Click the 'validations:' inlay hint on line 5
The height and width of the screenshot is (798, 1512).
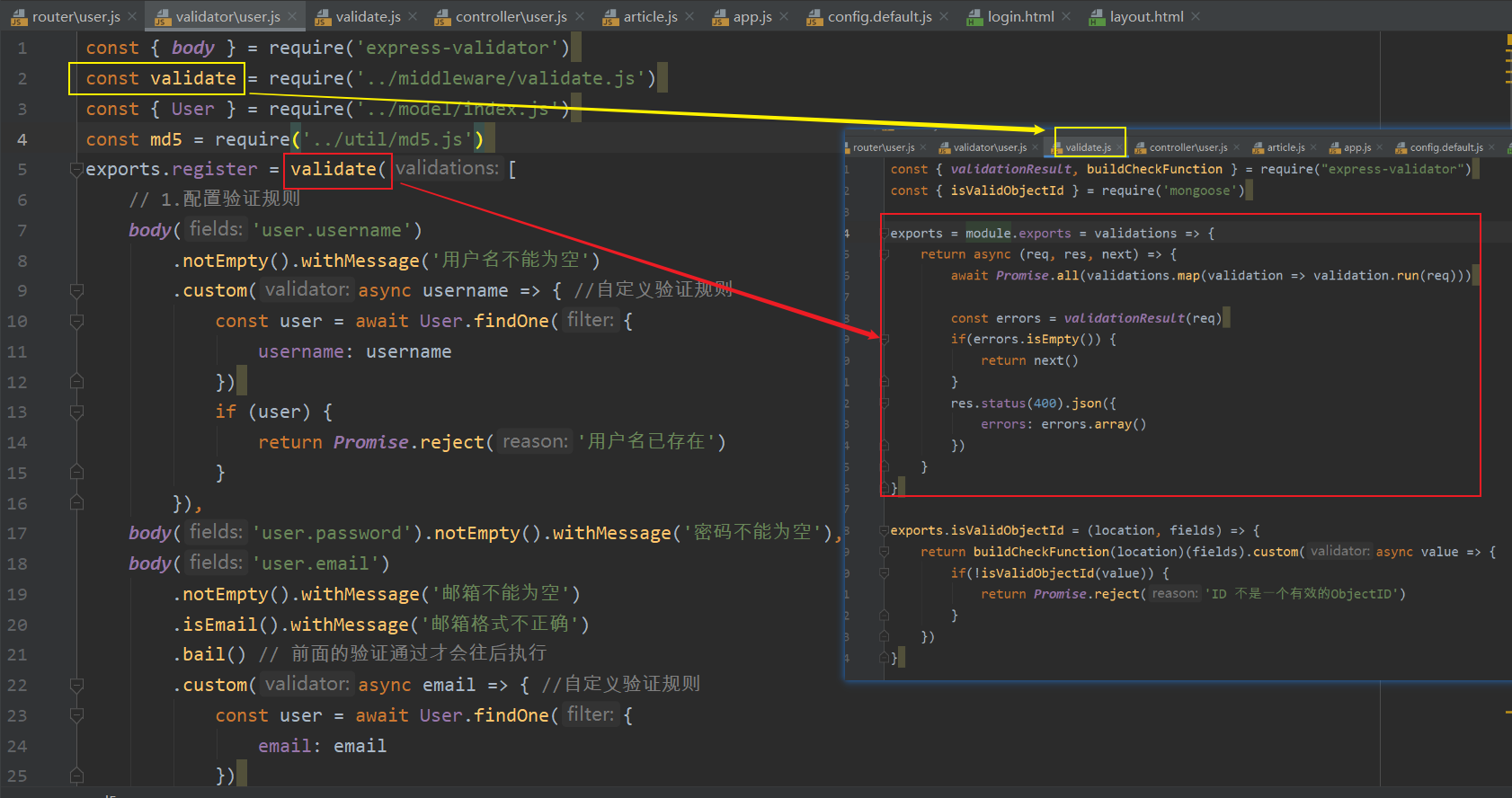pyautogui.click(x=447, y=168)
